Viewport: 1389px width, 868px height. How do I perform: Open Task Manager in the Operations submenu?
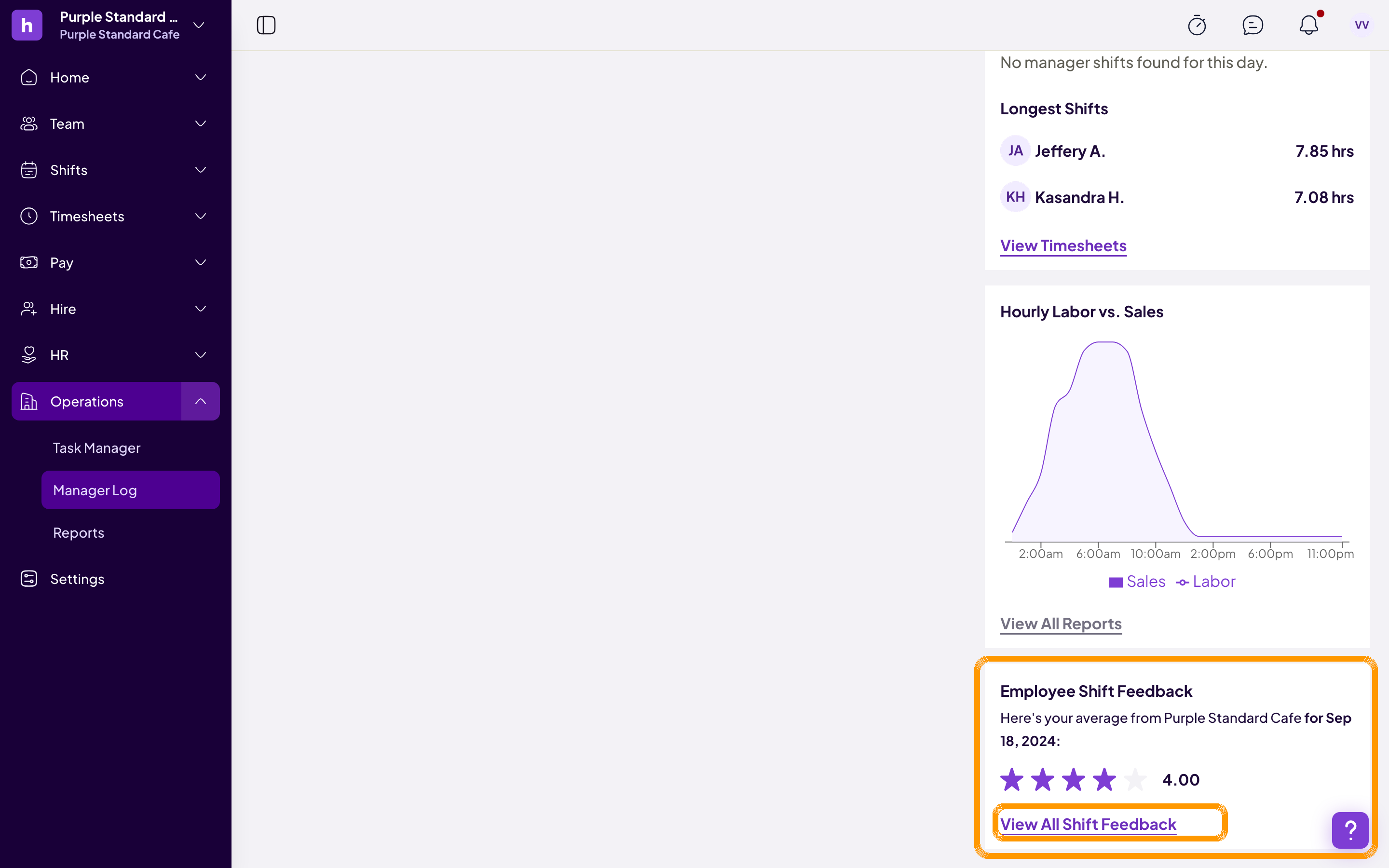96,448
